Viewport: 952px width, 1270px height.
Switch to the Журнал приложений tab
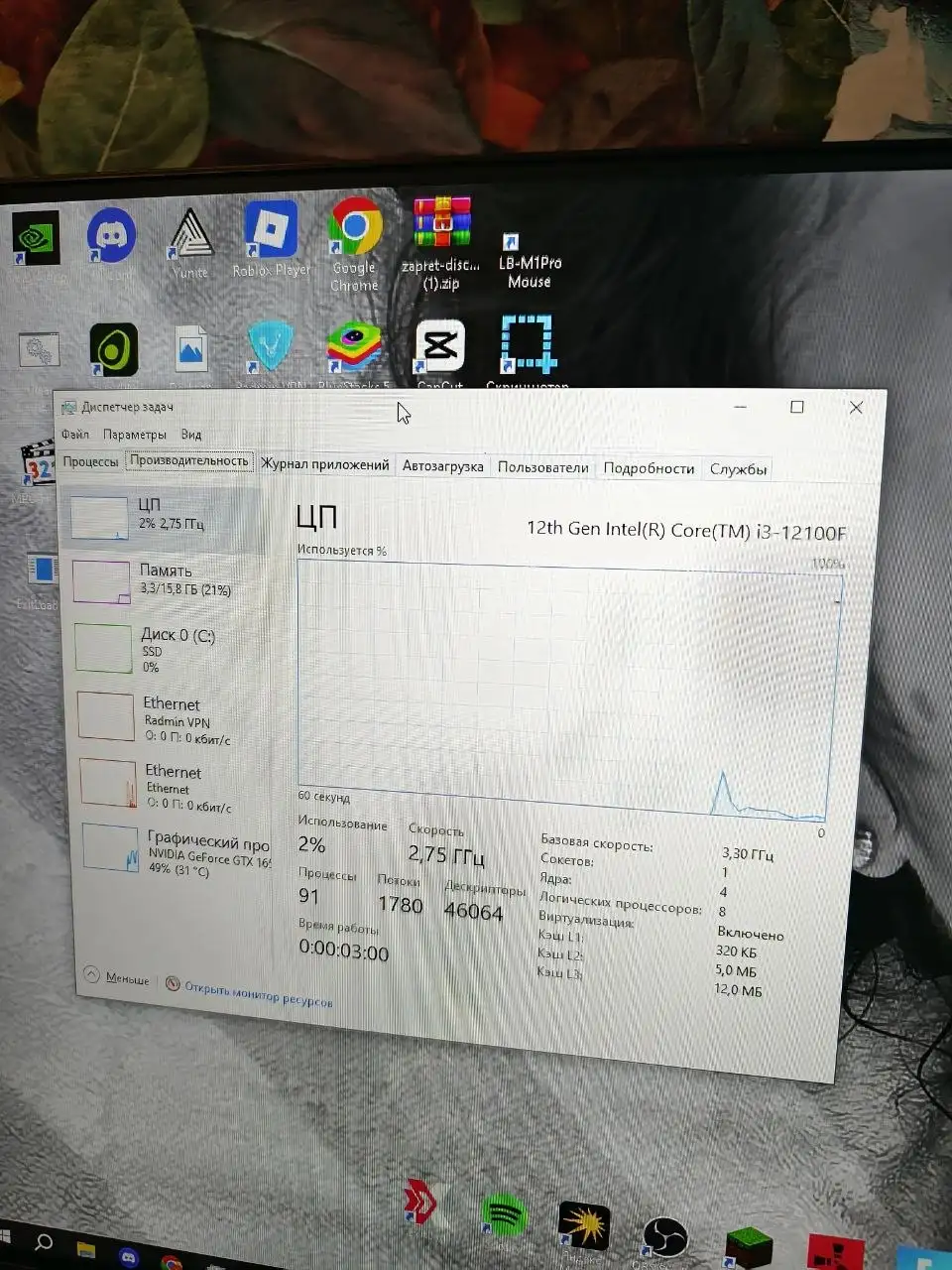(x=325, y=464)
